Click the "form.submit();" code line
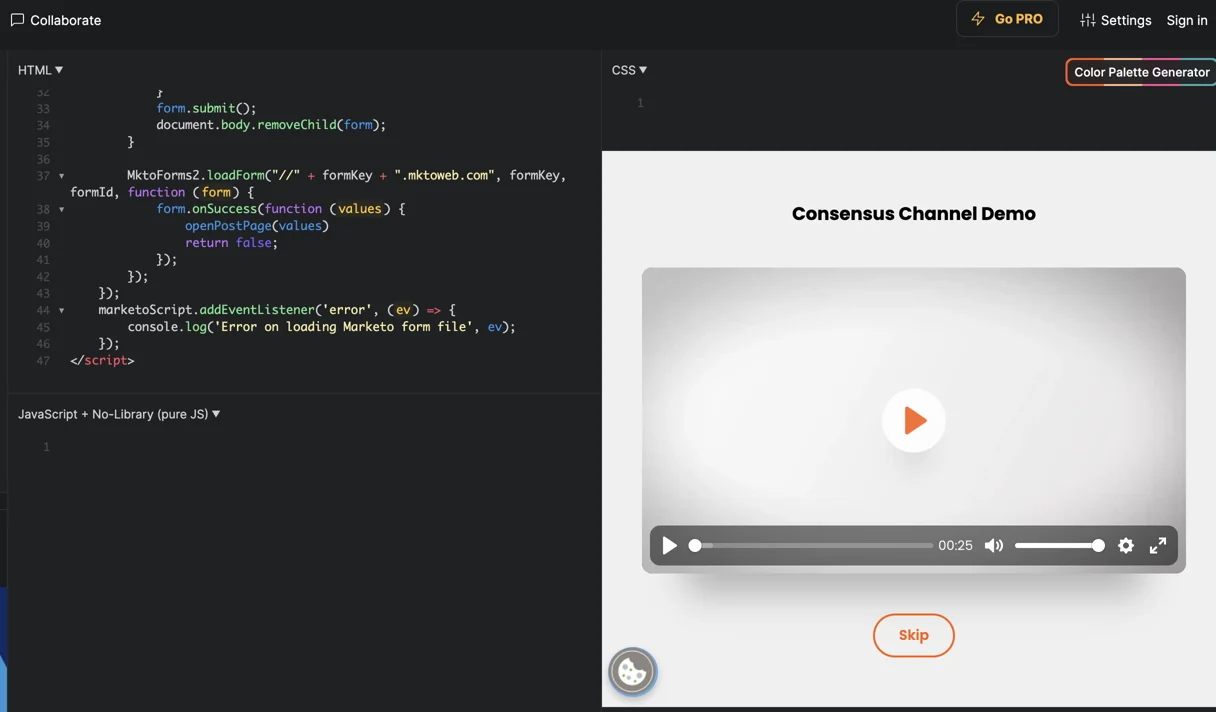This screenshot has height=712, width=1216. point(207,108)
